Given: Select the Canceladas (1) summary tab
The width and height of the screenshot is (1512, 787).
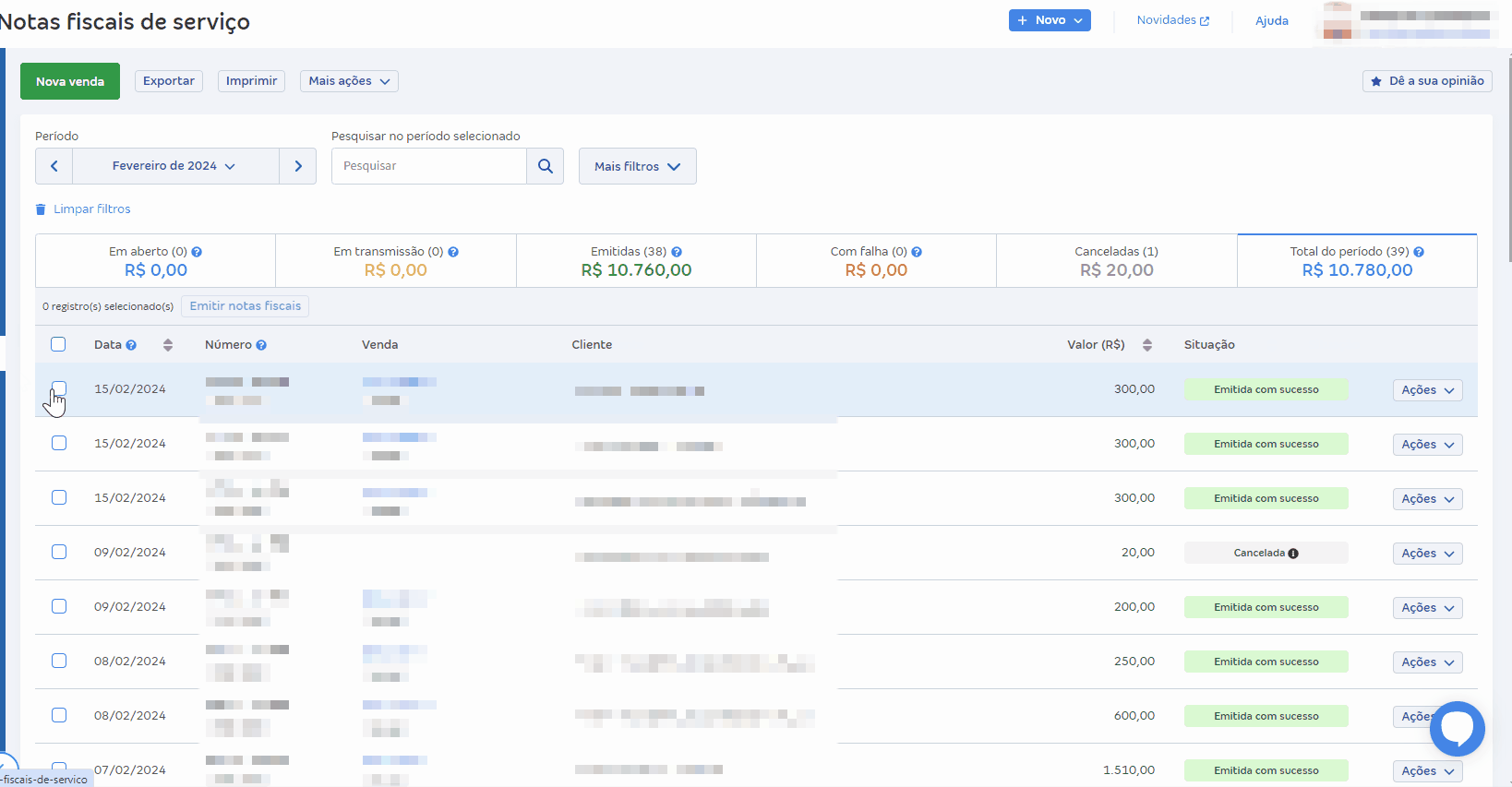Looking at the screenshot, I should point(1116,261).
